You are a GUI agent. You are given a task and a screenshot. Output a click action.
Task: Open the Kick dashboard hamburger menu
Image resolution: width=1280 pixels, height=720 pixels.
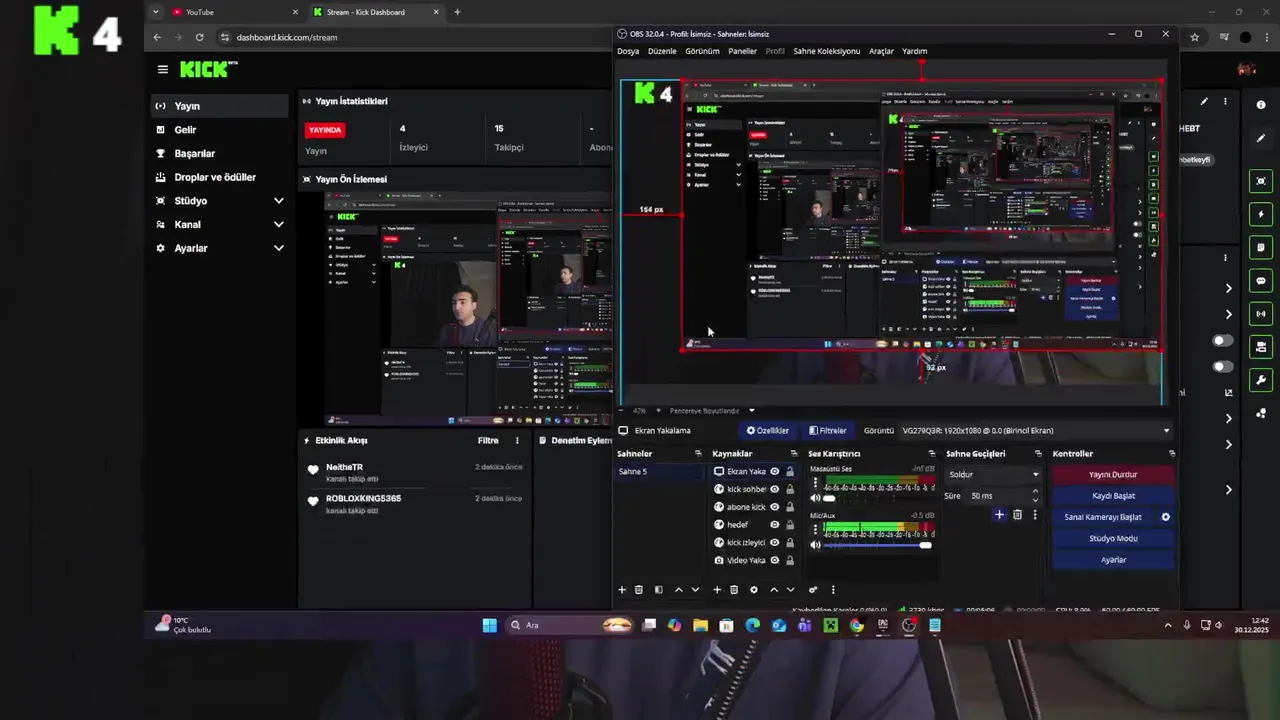coord(162,69)
